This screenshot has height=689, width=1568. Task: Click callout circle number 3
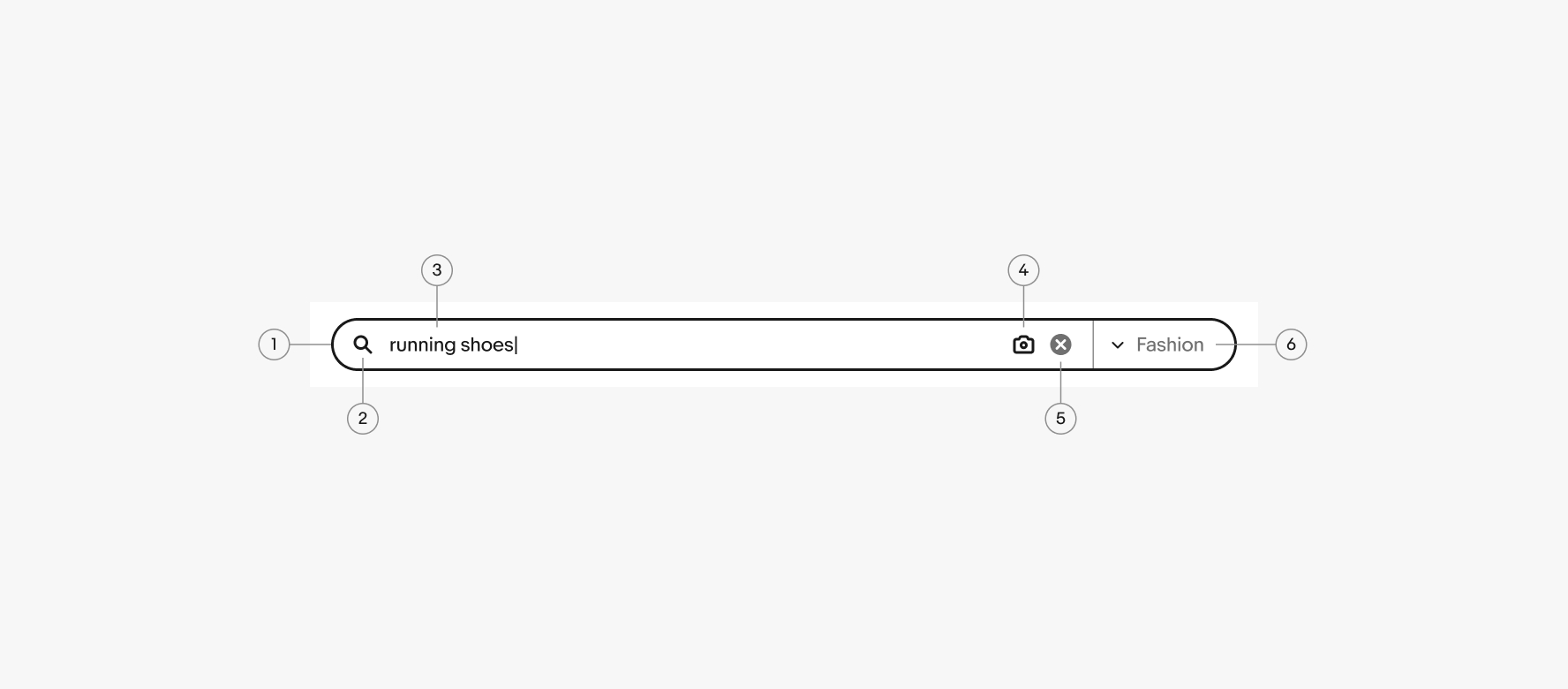click(x=437, y=270)
